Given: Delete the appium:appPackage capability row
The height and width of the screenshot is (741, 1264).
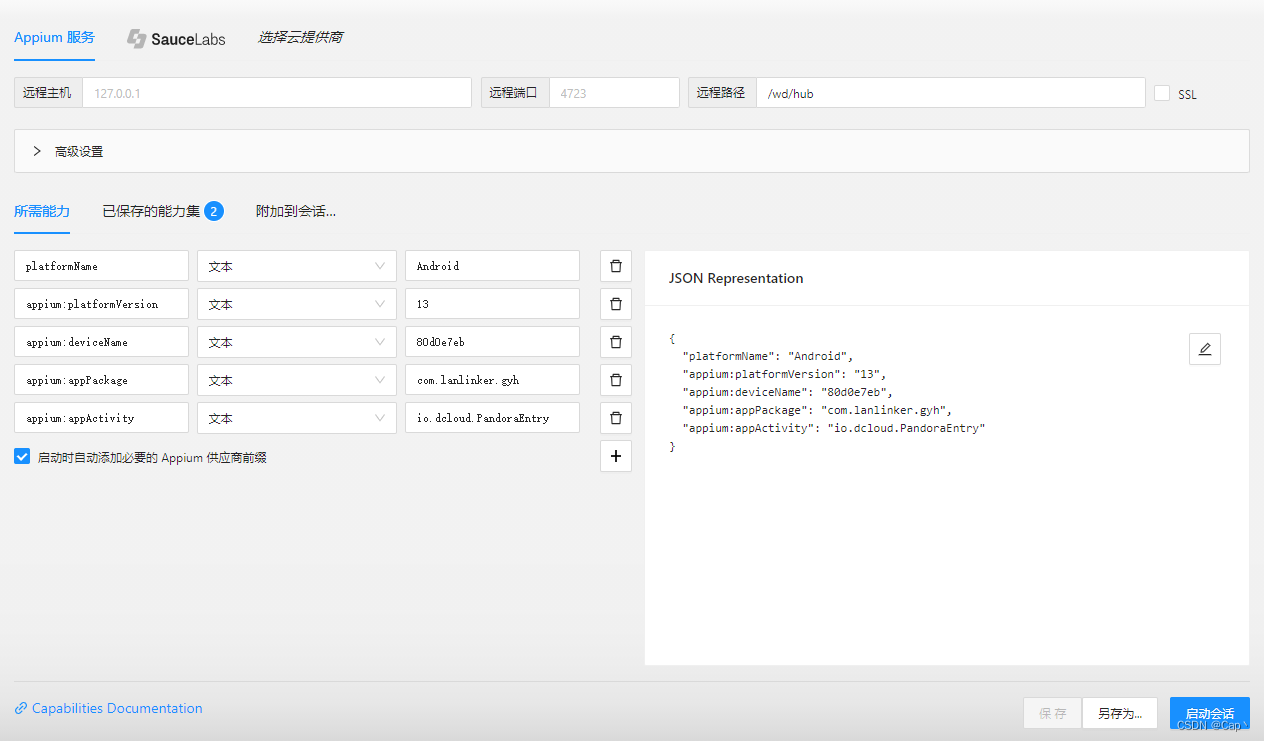Looking at the screenshot, I should (x=615, y=379).
